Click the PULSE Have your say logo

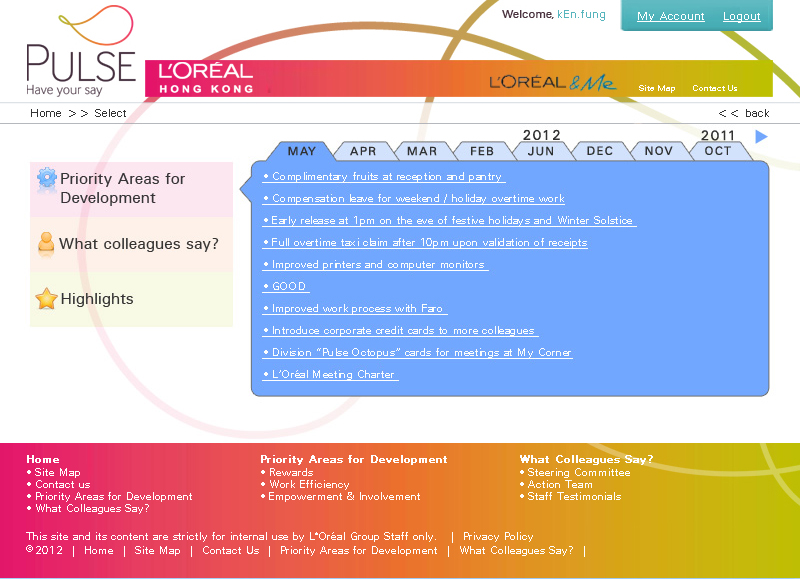click(81, 51)
